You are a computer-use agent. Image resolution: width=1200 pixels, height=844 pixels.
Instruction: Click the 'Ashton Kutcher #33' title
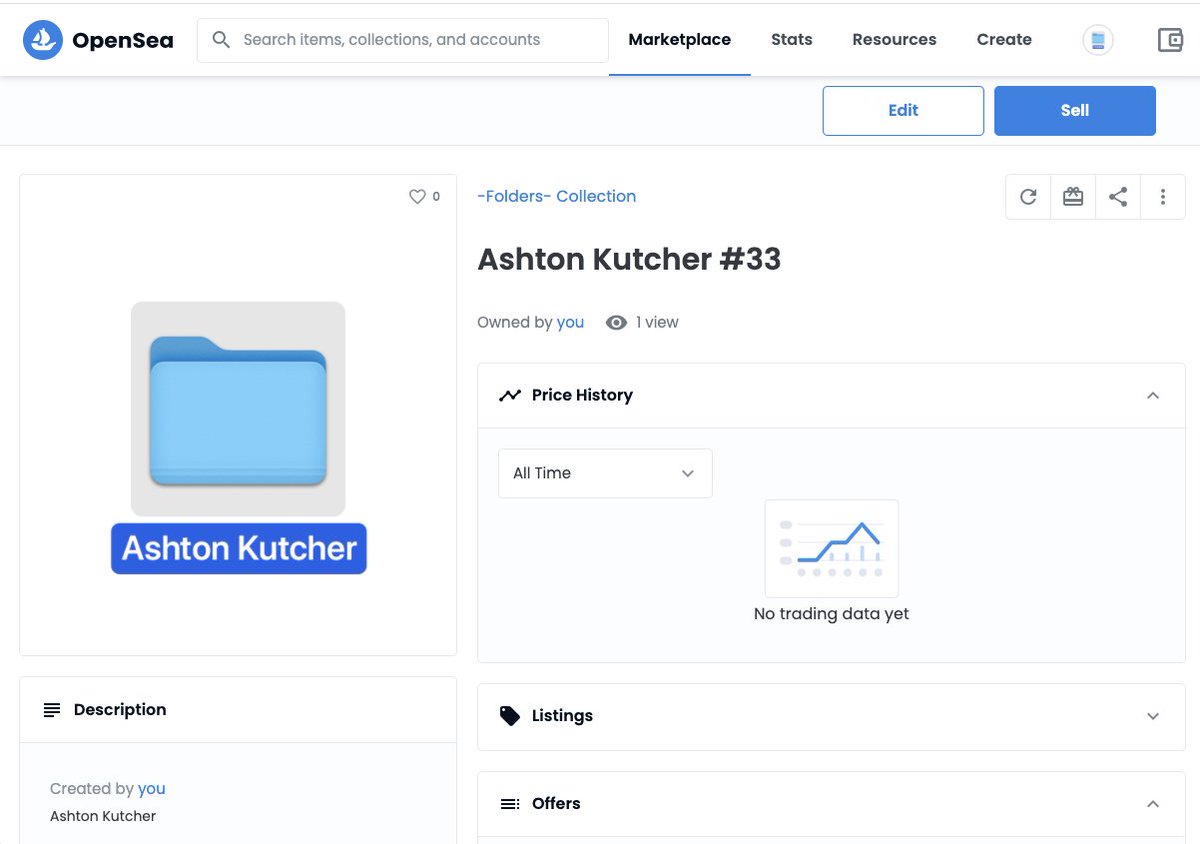pyautogui.click(x=629, y=259)
